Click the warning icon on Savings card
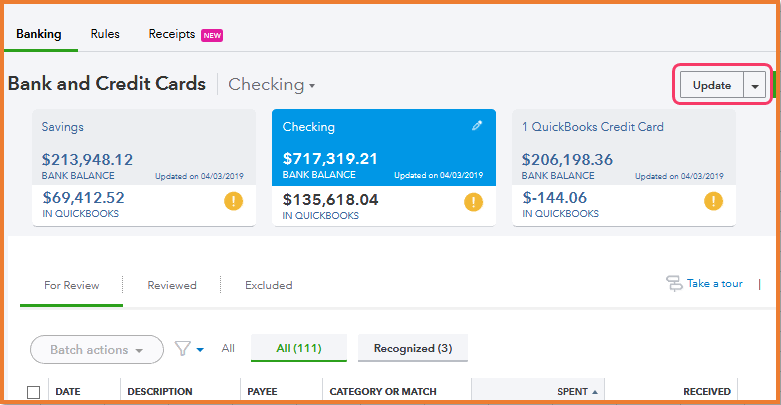This screenshot has width=781, height=405. click(233, 201)
